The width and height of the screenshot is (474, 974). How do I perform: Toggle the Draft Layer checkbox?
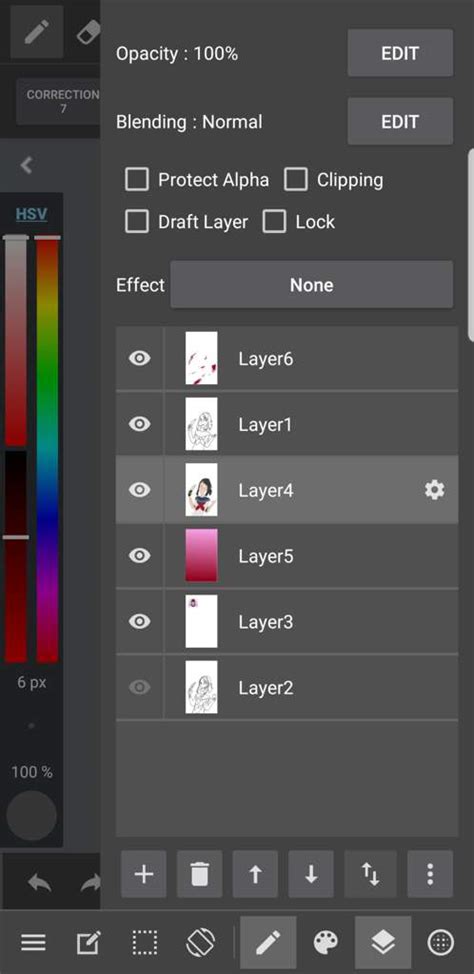(x=137, y=222)
